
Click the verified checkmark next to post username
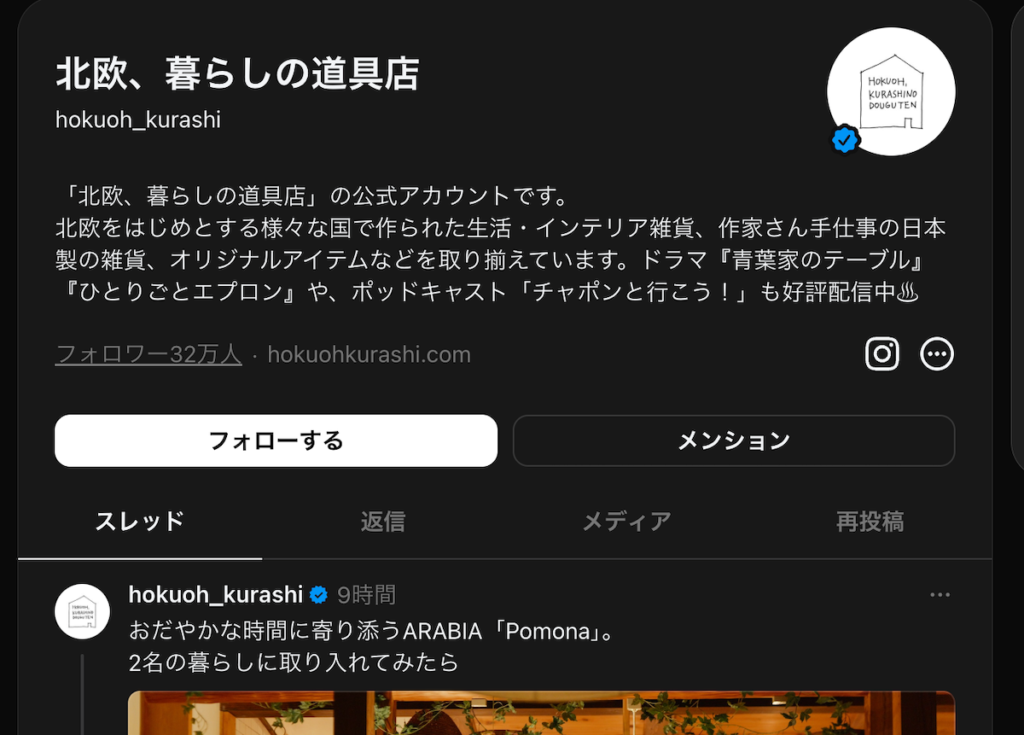coord(319,595)
